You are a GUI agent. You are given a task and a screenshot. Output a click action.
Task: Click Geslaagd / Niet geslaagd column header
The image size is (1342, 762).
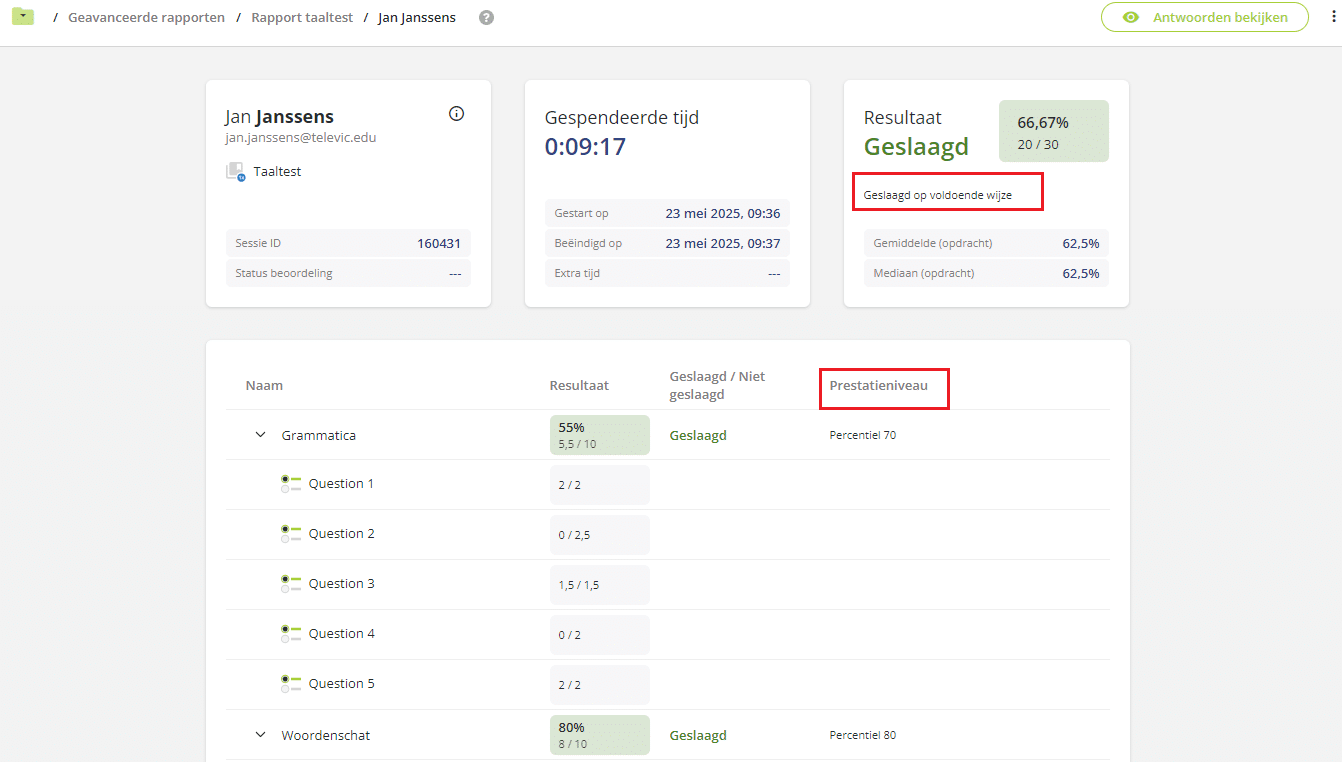(x=717, y=385)
